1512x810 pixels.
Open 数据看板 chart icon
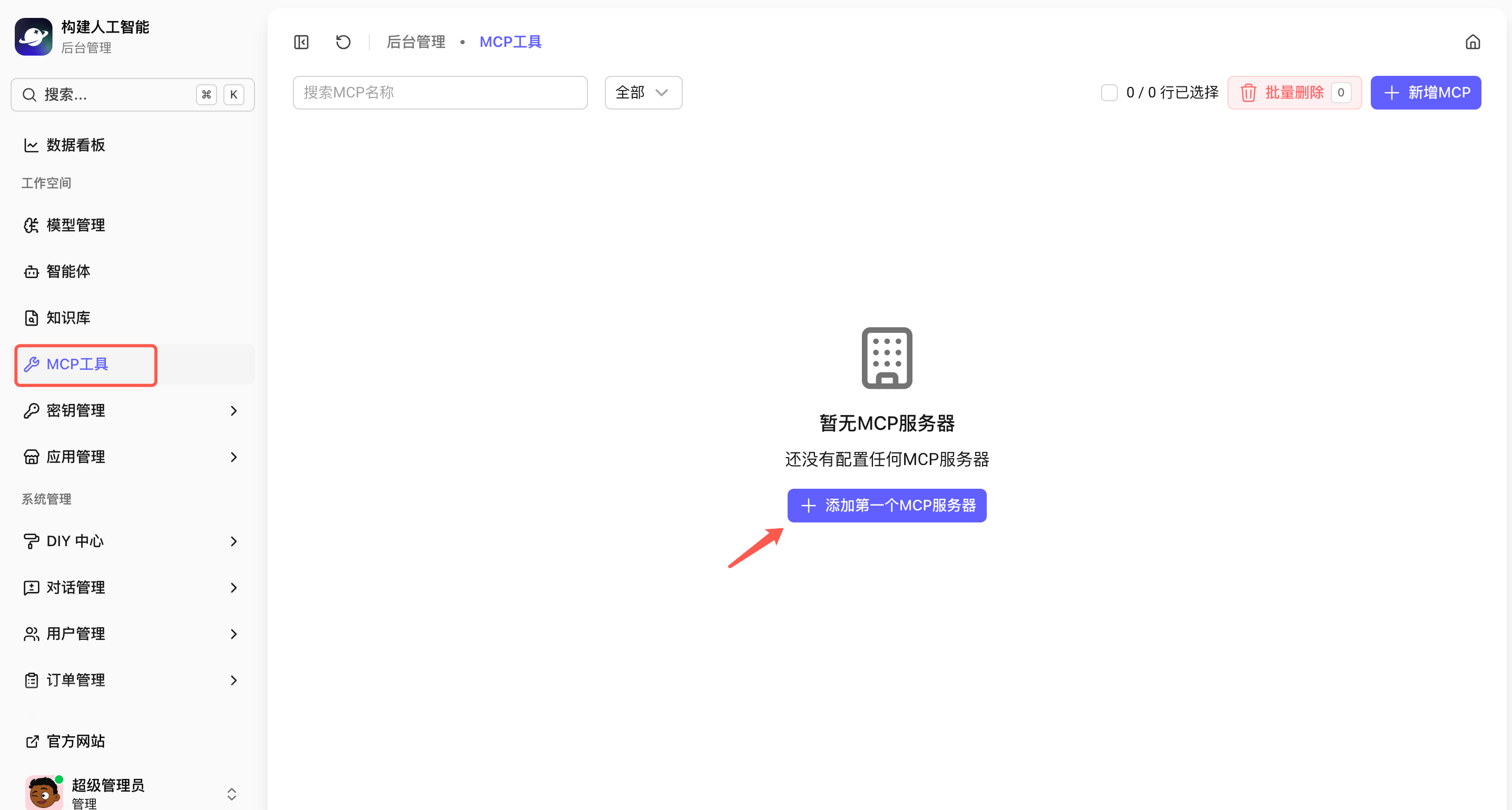pyautogui.click(x=31, y=145)
